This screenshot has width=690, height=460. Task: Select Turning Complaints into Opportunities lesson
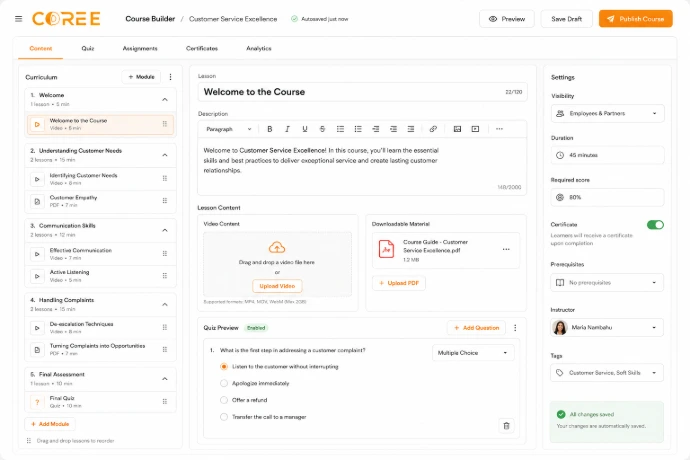(101, 350)
